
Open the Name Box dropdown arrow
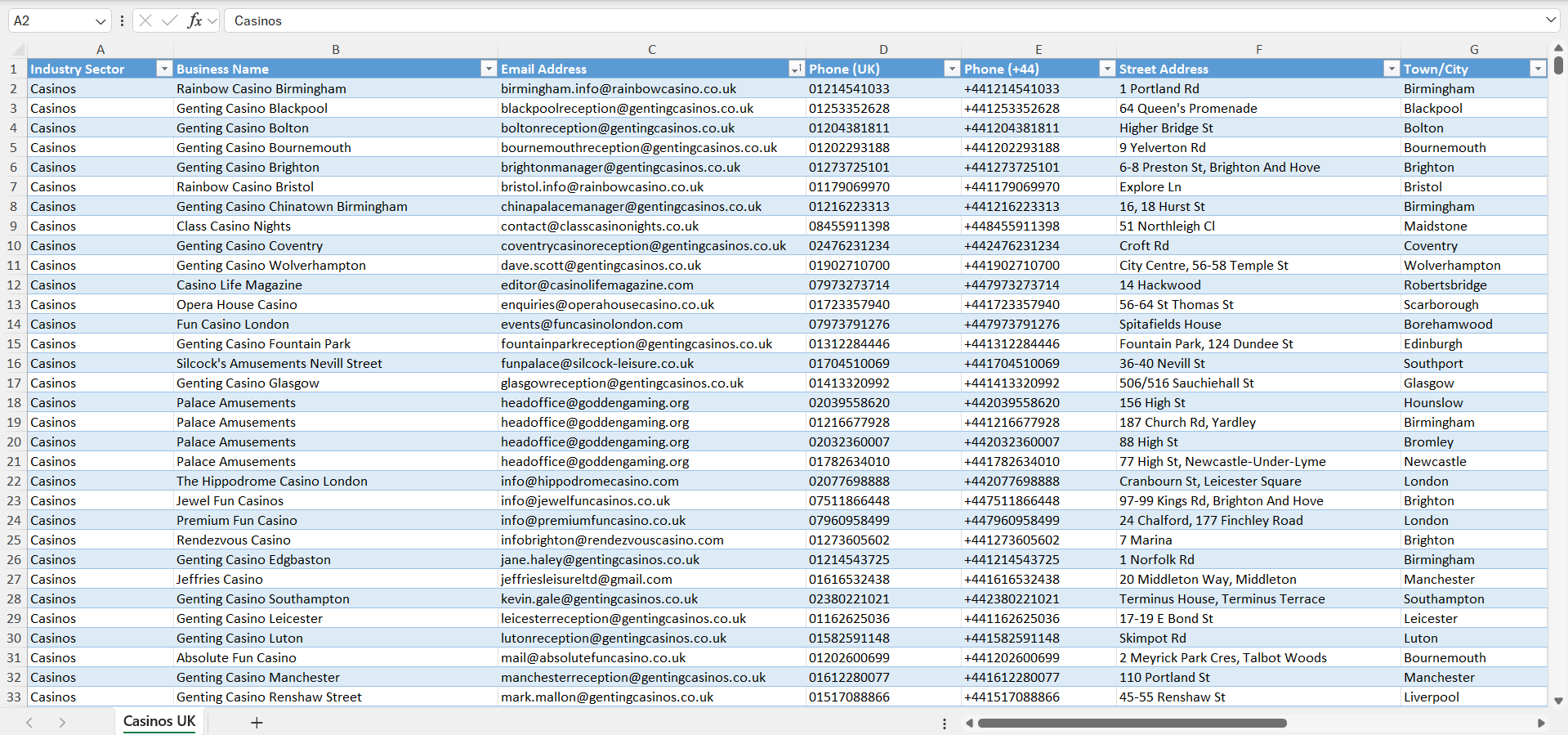coord(101,21)
